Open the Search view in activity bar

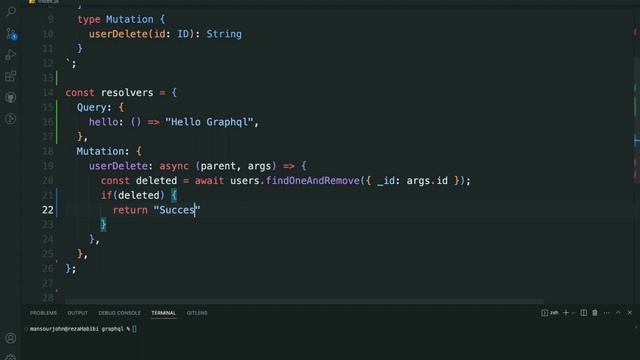[11, 11]
